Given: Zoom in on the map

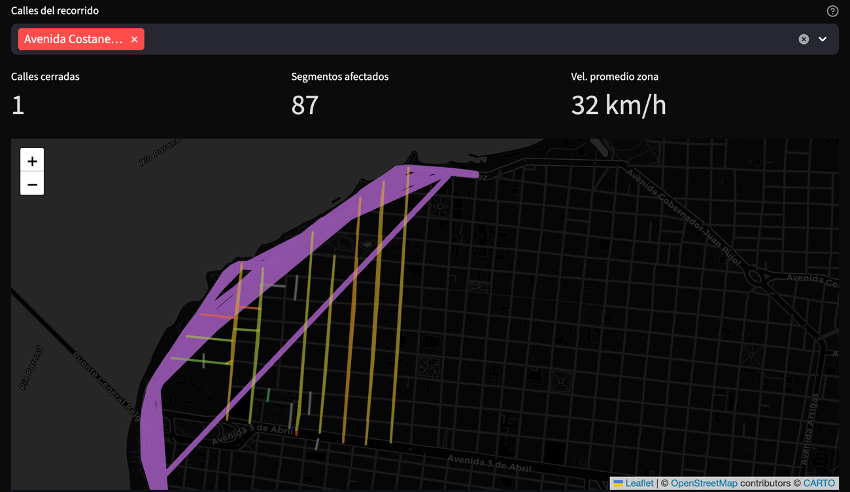Looking at the screenshot, I should (32, 160).
